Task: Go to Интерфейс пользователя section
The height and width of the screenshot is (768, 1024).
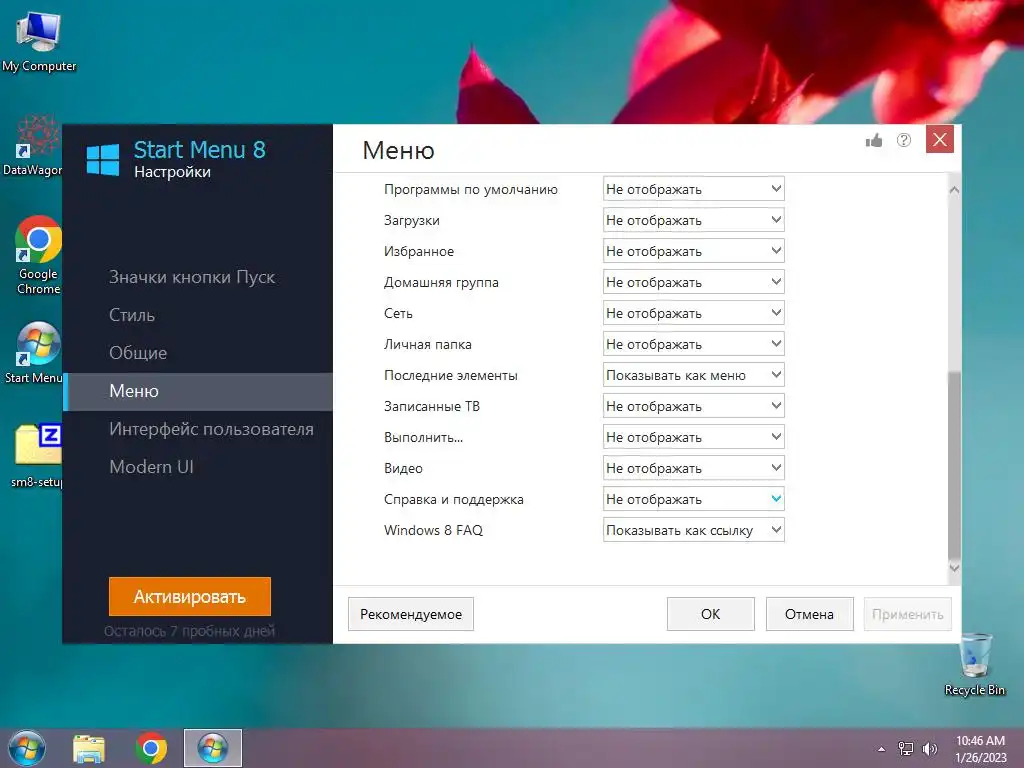Action: (212, 429)
